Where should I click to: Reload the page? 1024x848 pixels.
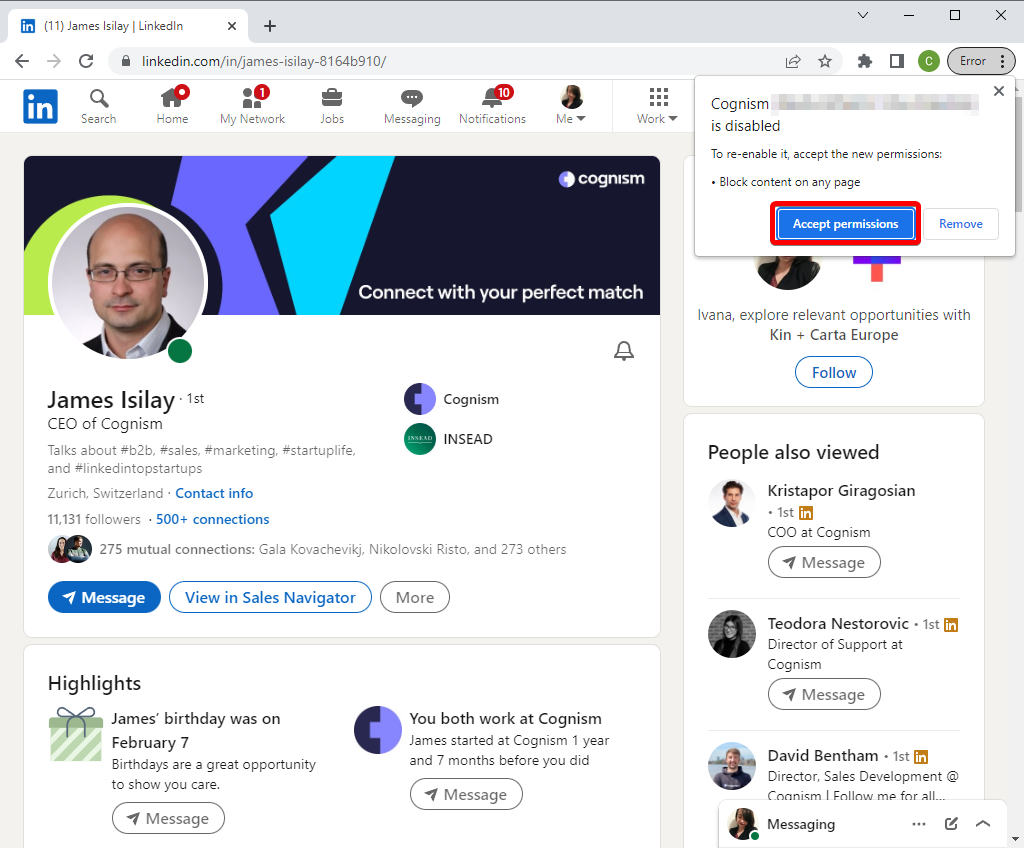pos(86,61)
